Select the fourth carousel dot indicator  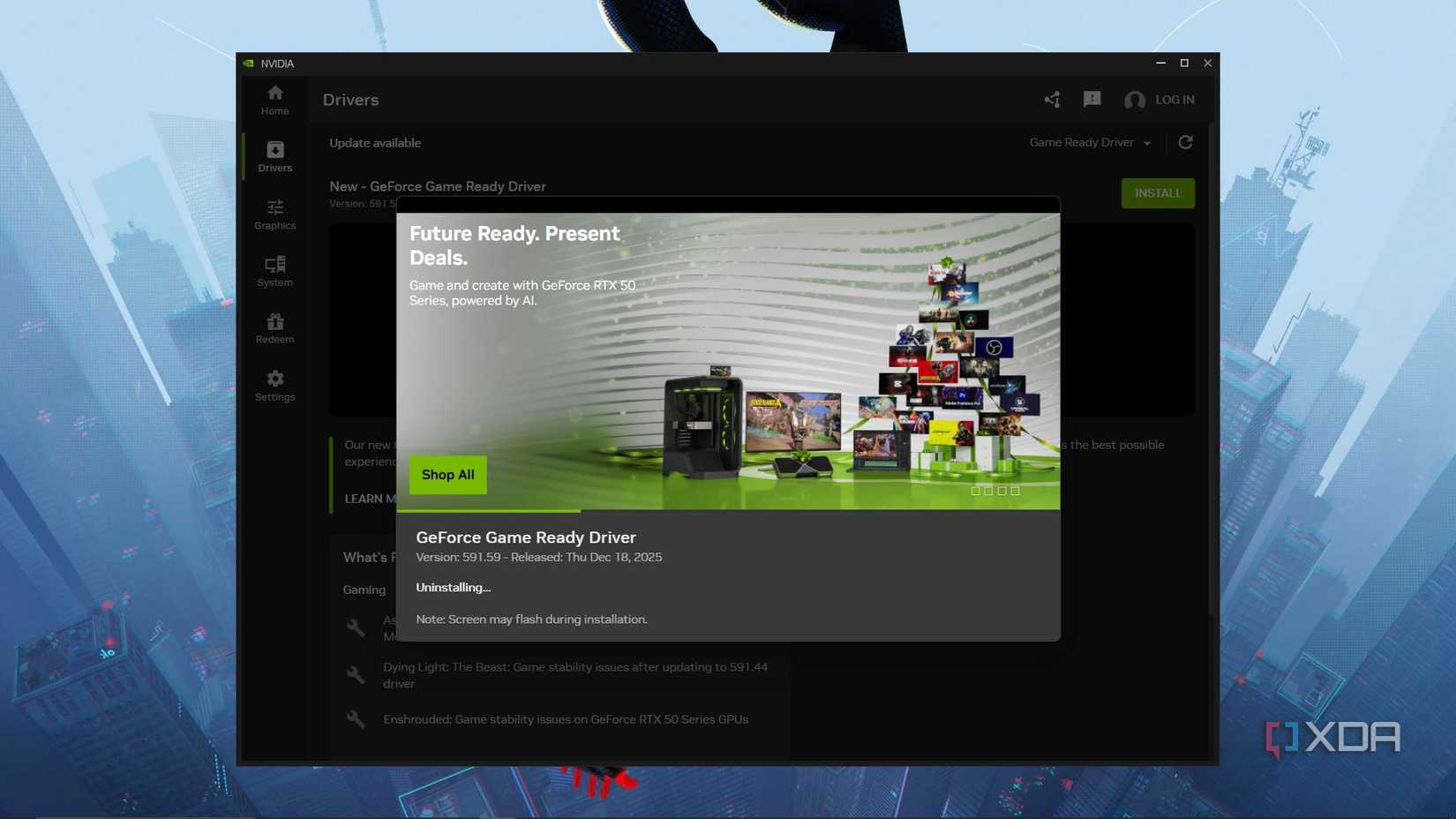(1015, 491)
